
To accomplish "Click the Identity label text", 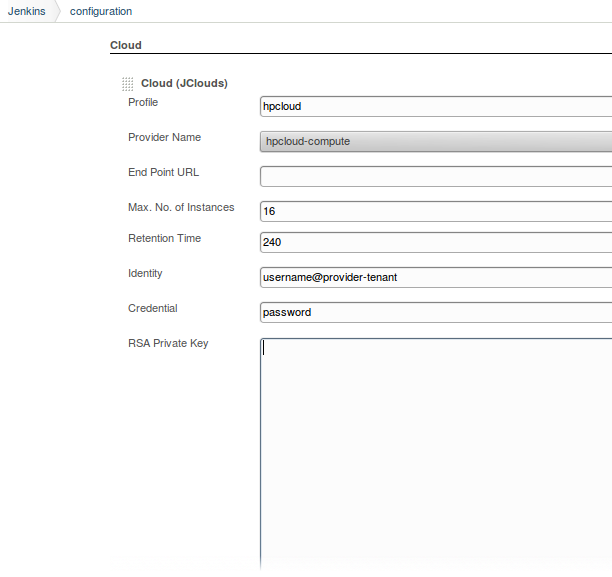I will (145, 273).
